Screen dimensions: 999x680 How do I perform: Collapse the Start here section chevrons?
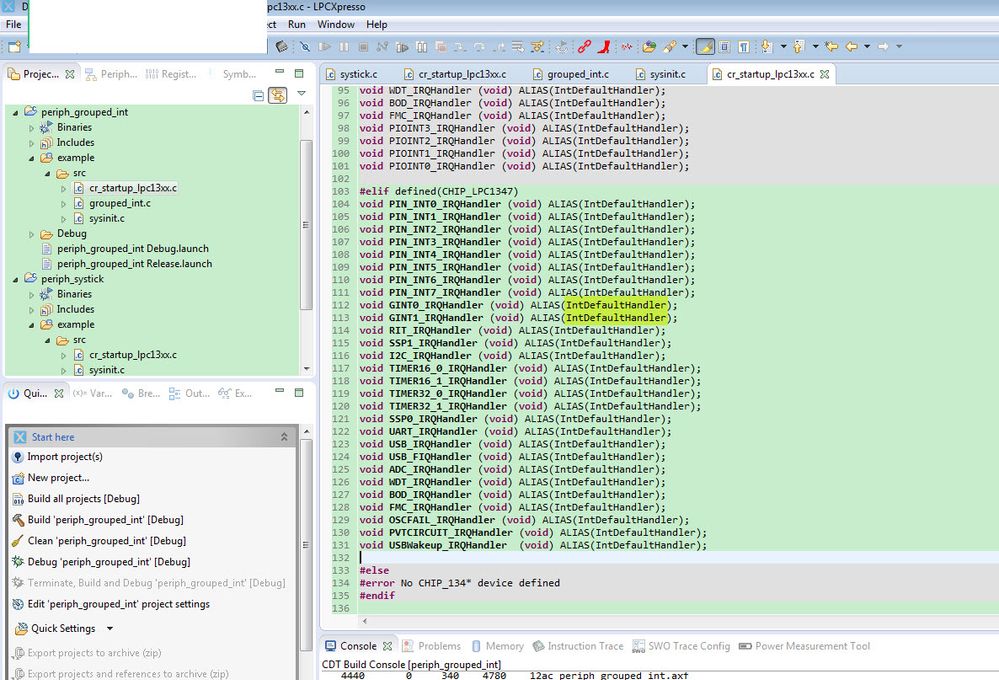point(284,437)
